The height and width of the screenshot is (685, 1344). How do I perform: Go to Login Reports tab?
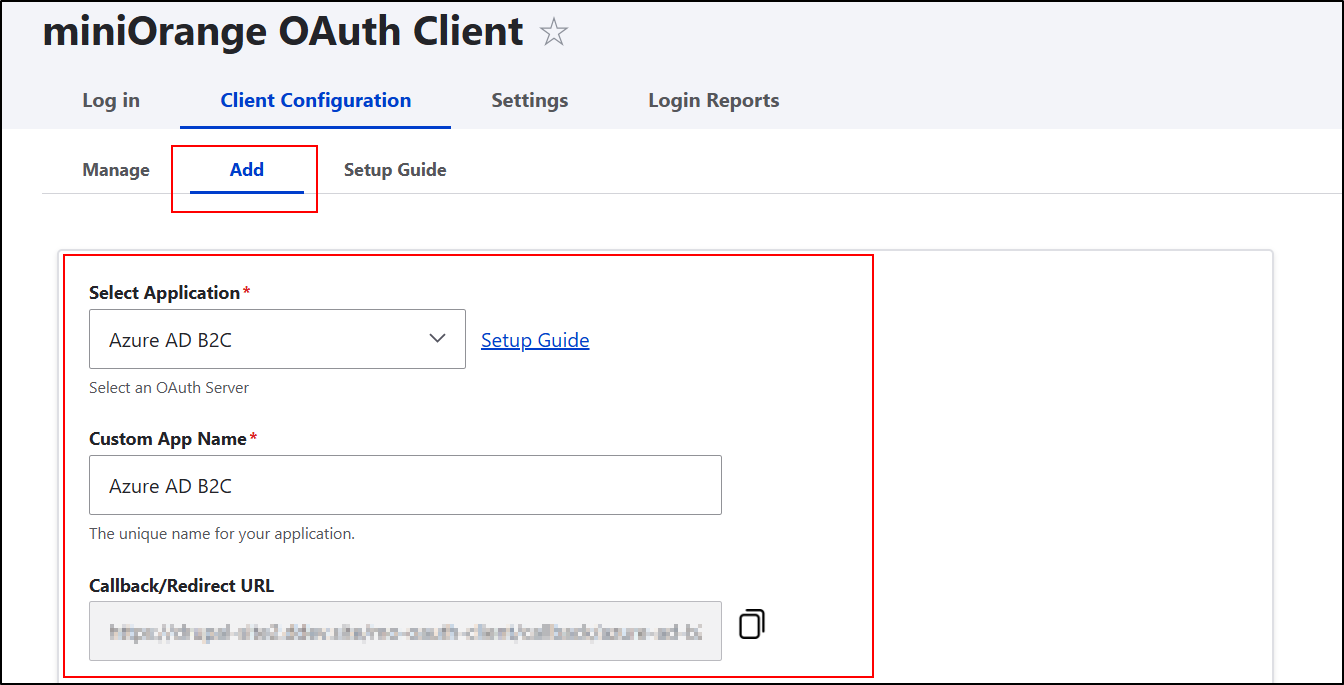coord(714,100)
